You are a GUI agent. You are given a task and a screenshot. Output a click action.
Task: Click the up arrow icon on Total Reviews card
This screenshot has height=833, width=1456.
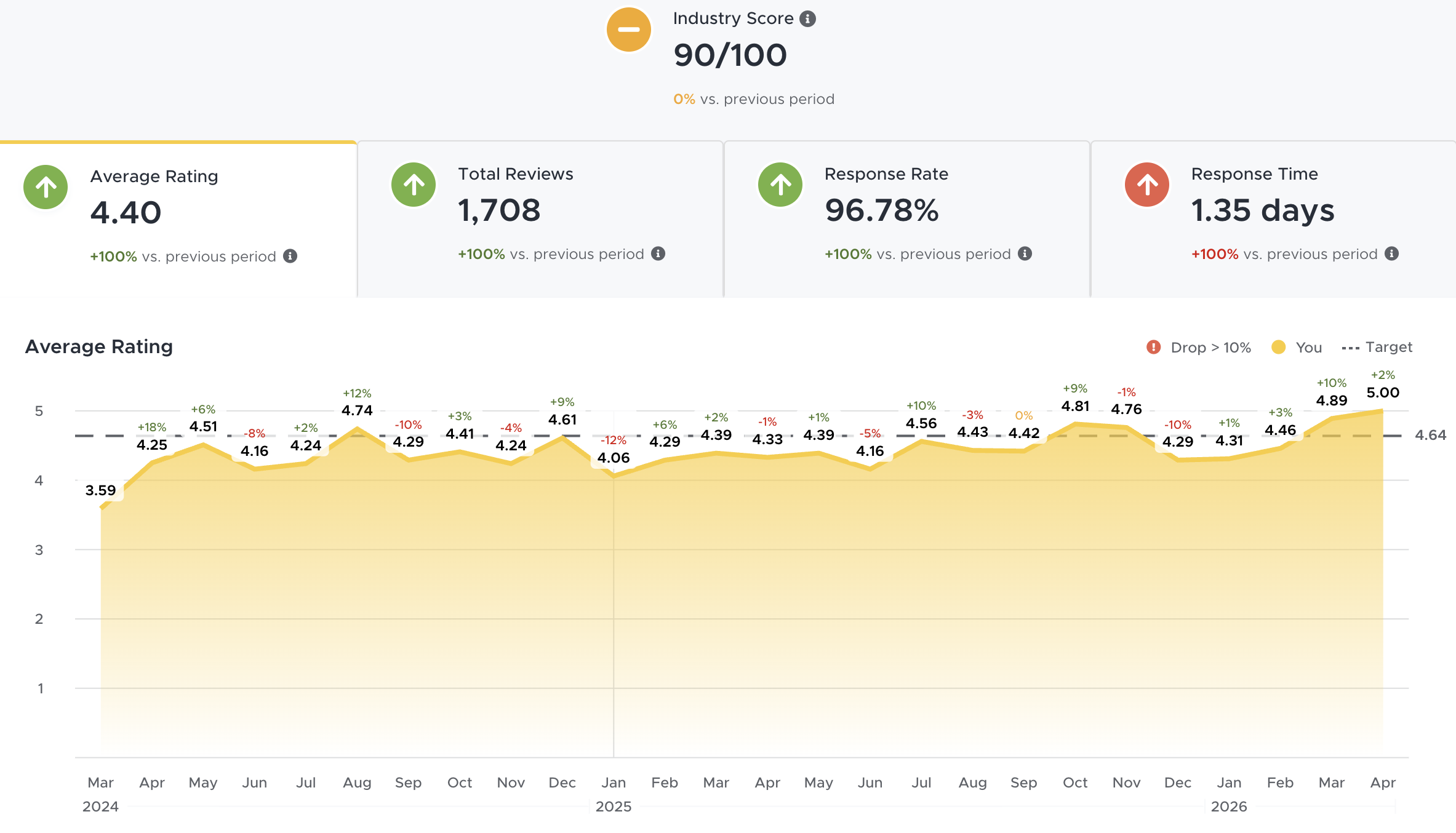[x=413, y=185]
